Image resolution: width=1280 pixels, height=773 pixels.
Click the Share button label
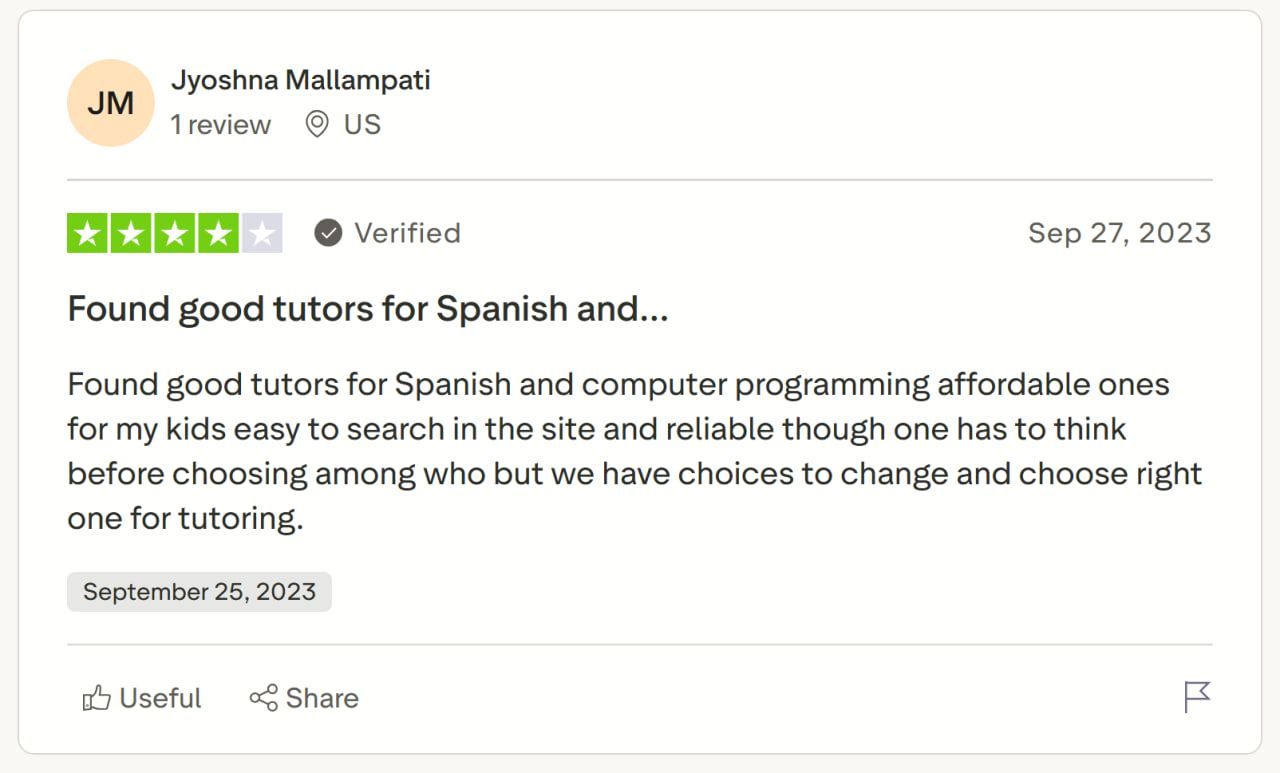(x=322, y=698)
